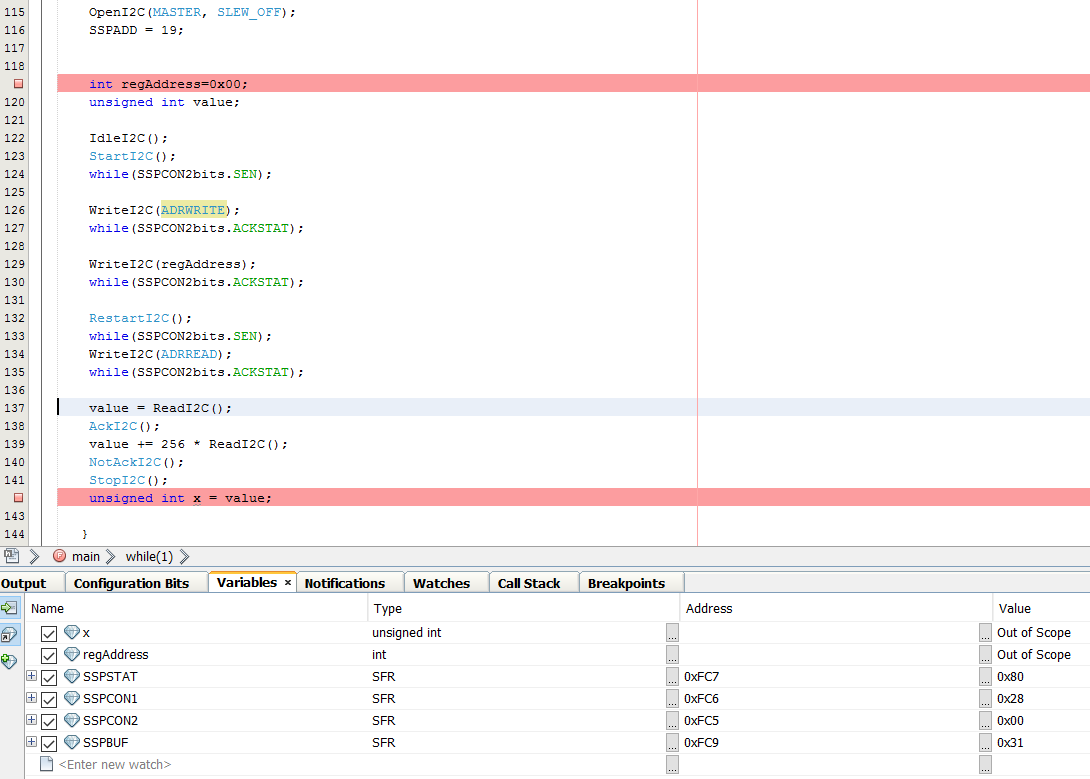Click while(1) in the breadcrumb bar
Viewport: 1090px width, 779px height.
coord(149,556)
